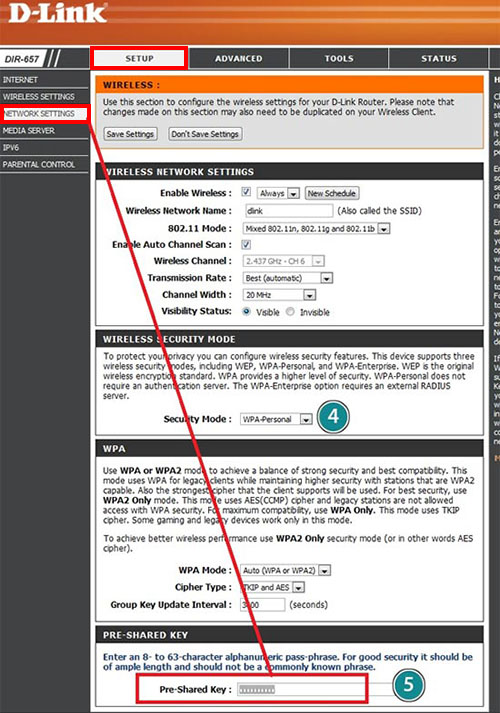Click the PRE-SHARED KEY heading

[x=145, y=635]
